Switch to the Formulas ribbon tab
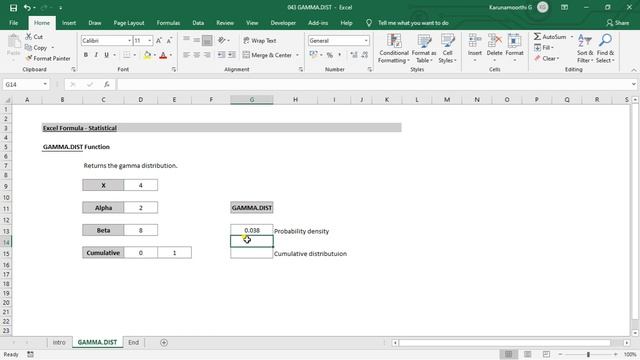The height and width of the screenshot is (360, 640). [168, 23]
